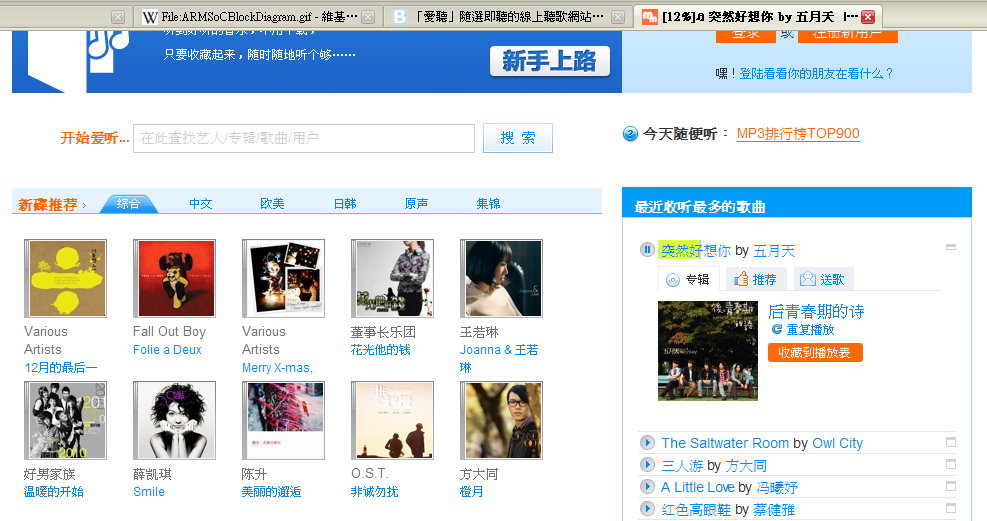
Task: Open 薛凯琪 Smile album cover
Action: [x=174, y=420]
